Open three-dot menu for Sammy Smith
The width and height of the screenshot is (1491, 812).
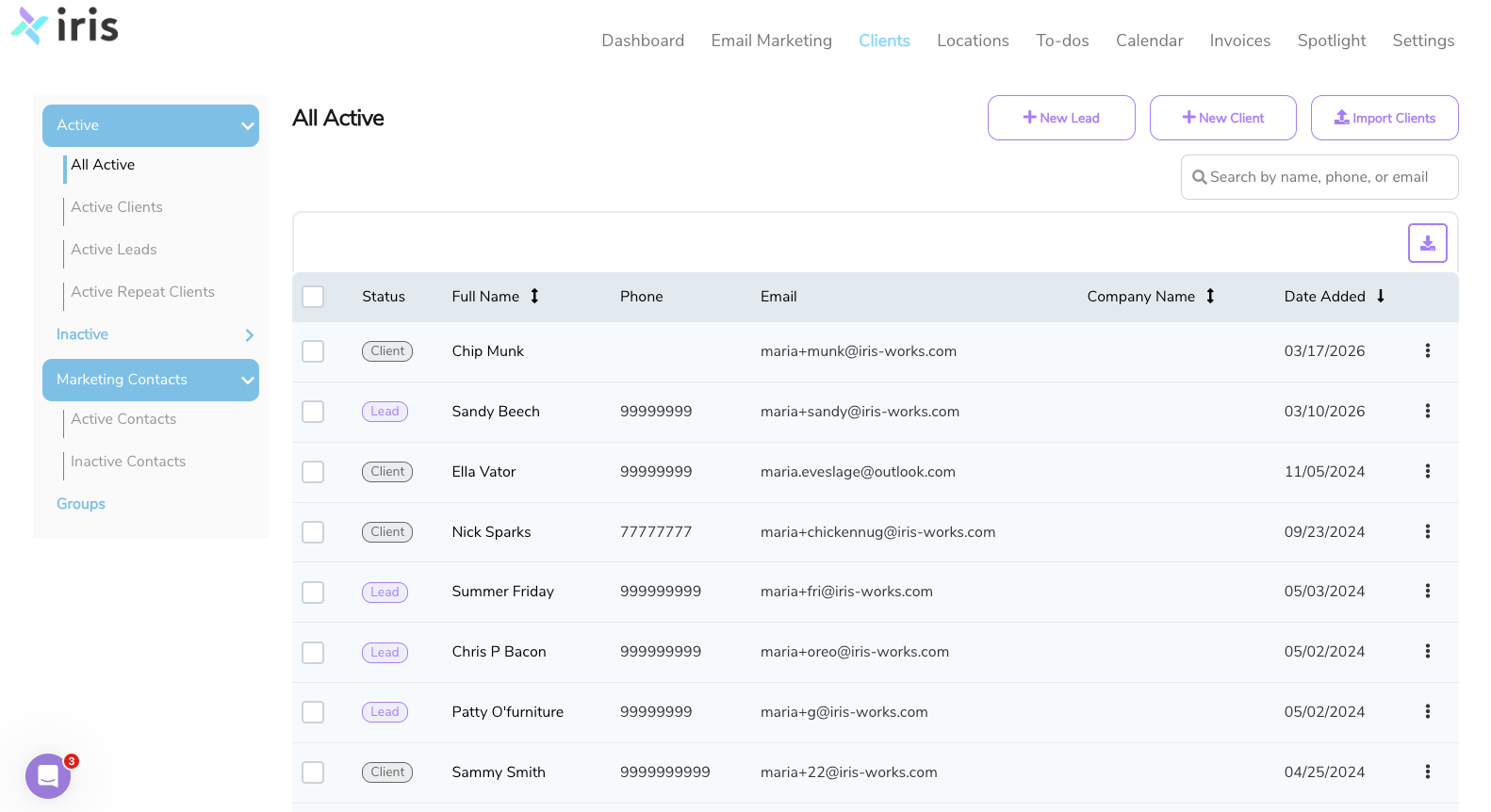tap(1427, 771)
